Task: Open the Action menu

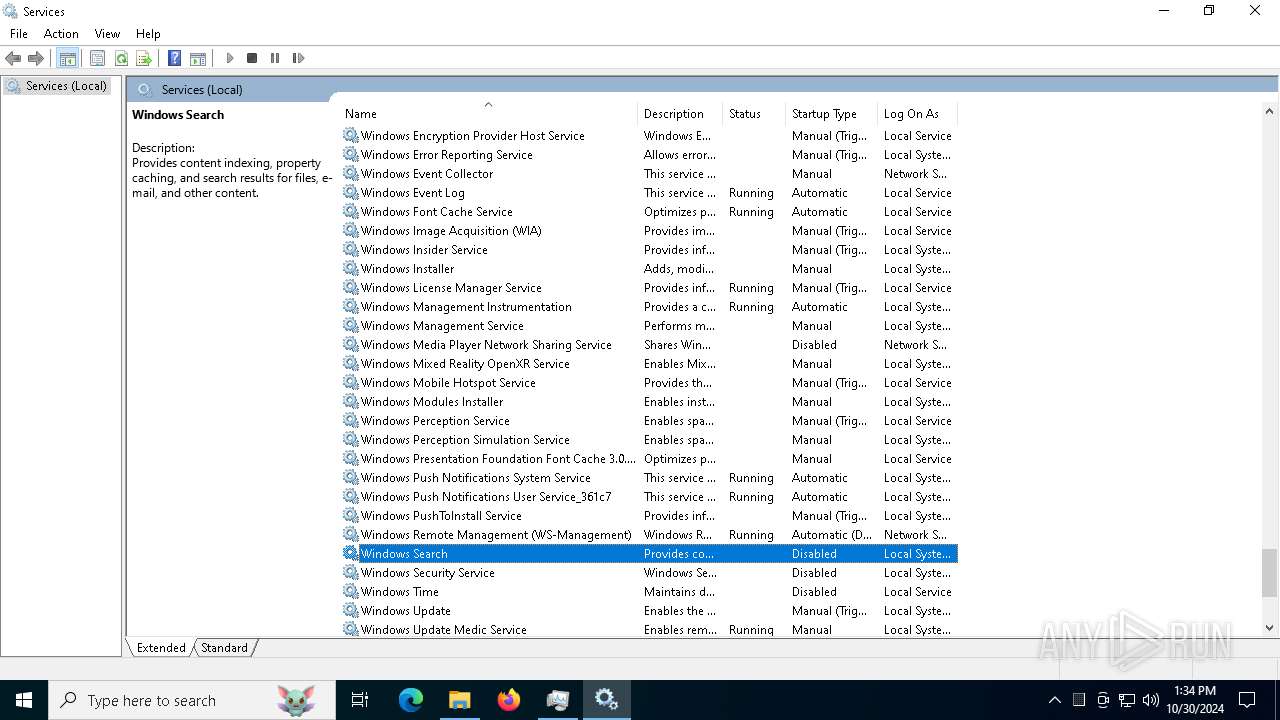Action: (61, 33)
